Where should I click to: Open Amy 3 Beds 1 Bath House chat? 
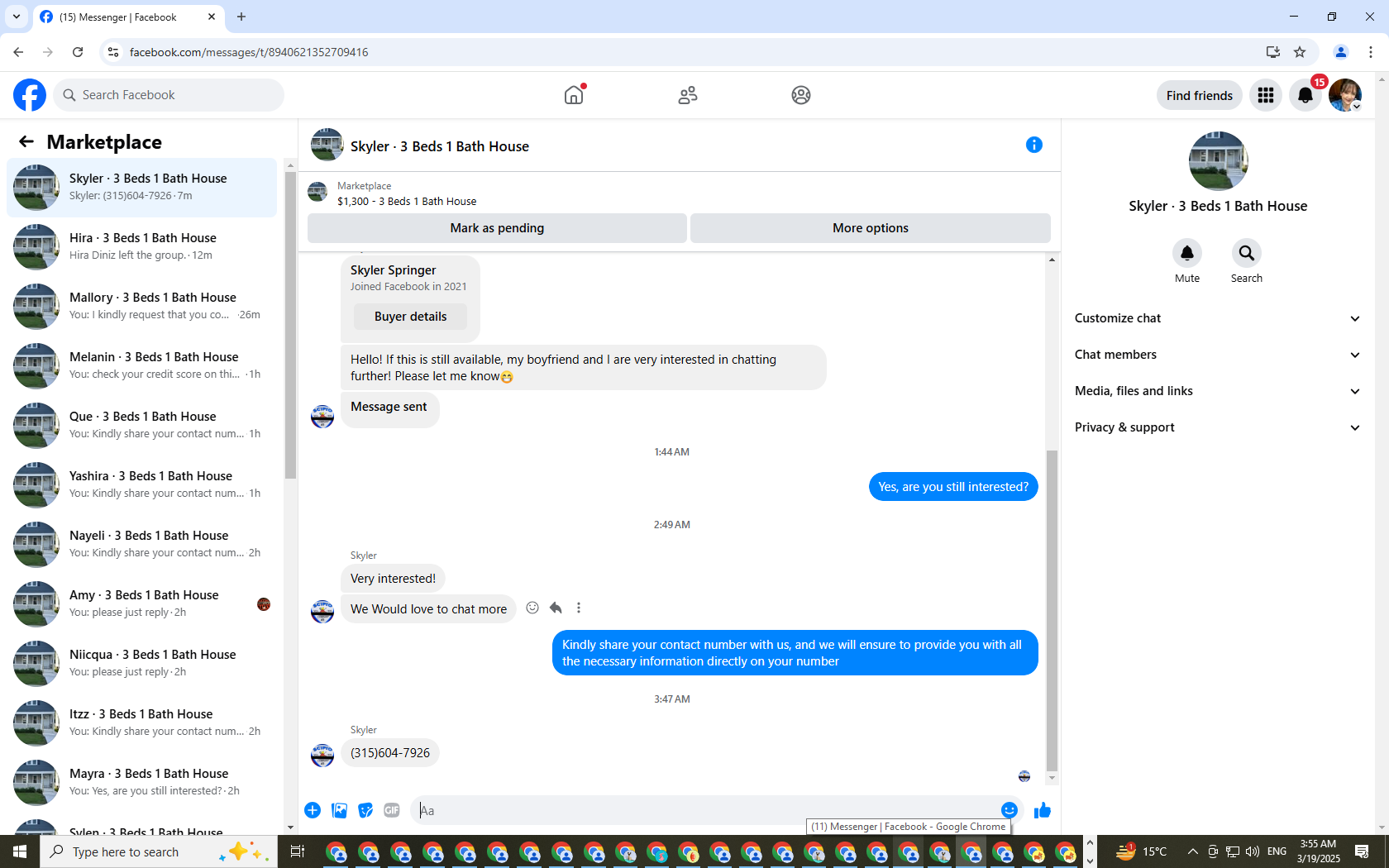point(142,604)
